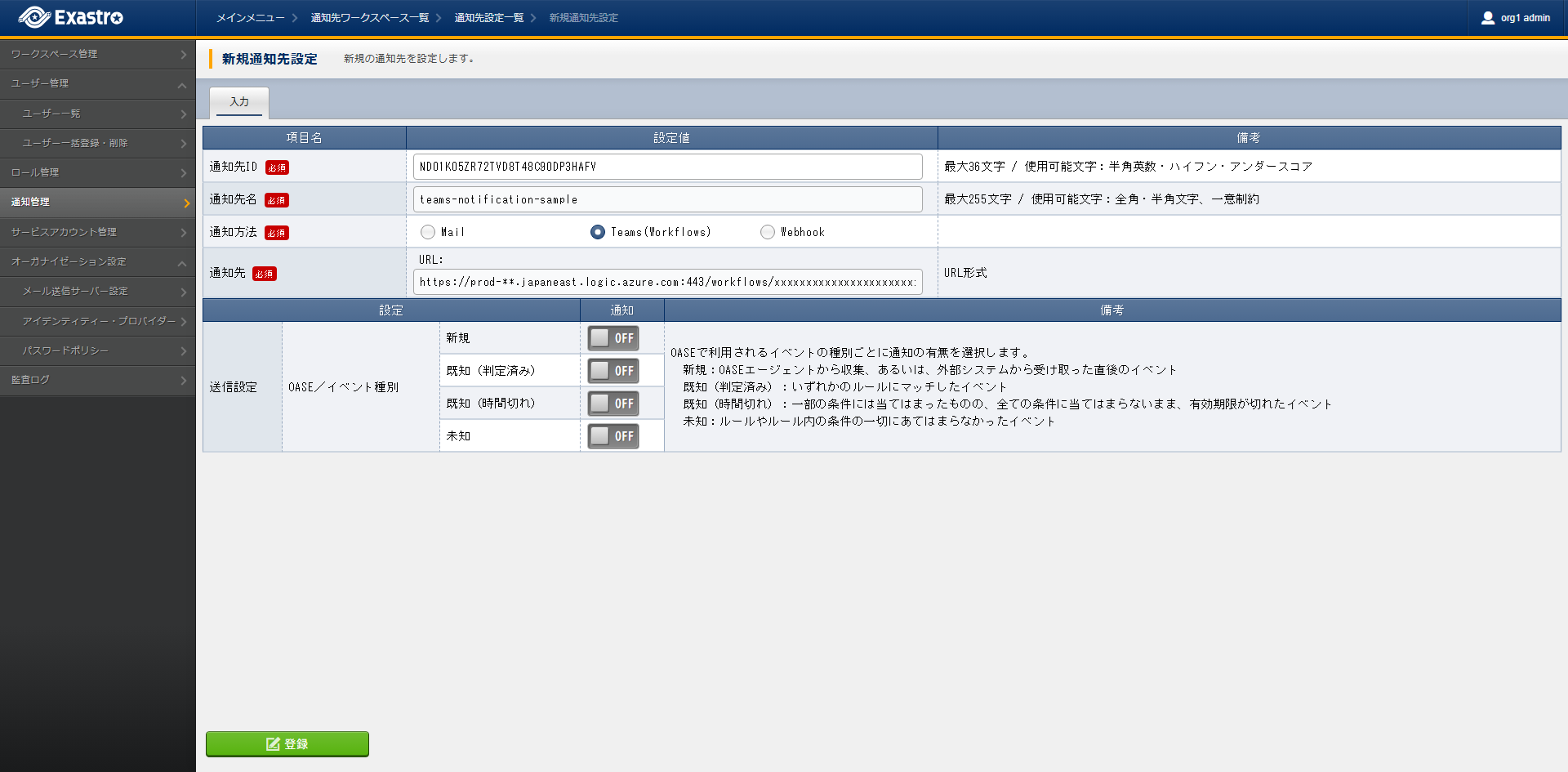Click the 入力 tab
1568x772 pixels.
pos(239,102)
